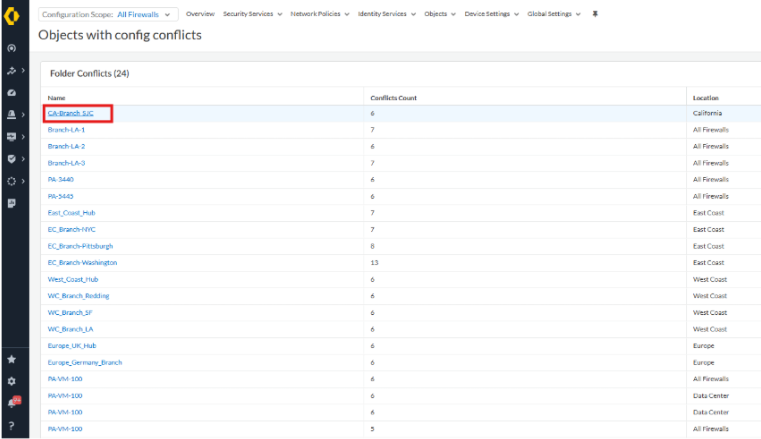Open the Help question mark icon
Image resolution: width=761 pixels, height=439 pixels.
tap(12, 426)
